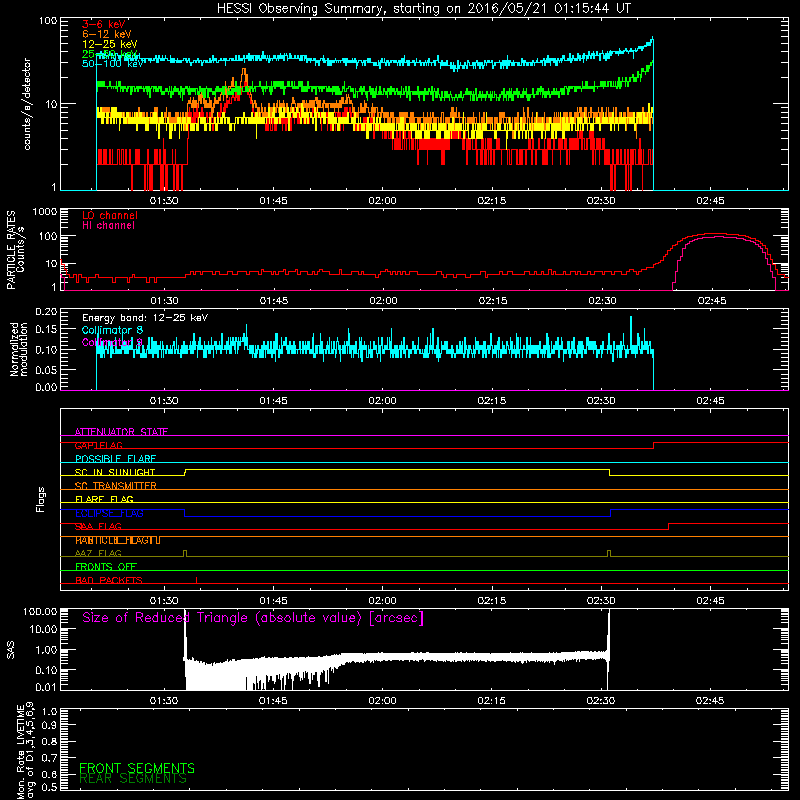800x800 pixels.
Task: Select the Collimator 8 legend label
Action: point(112,330)
